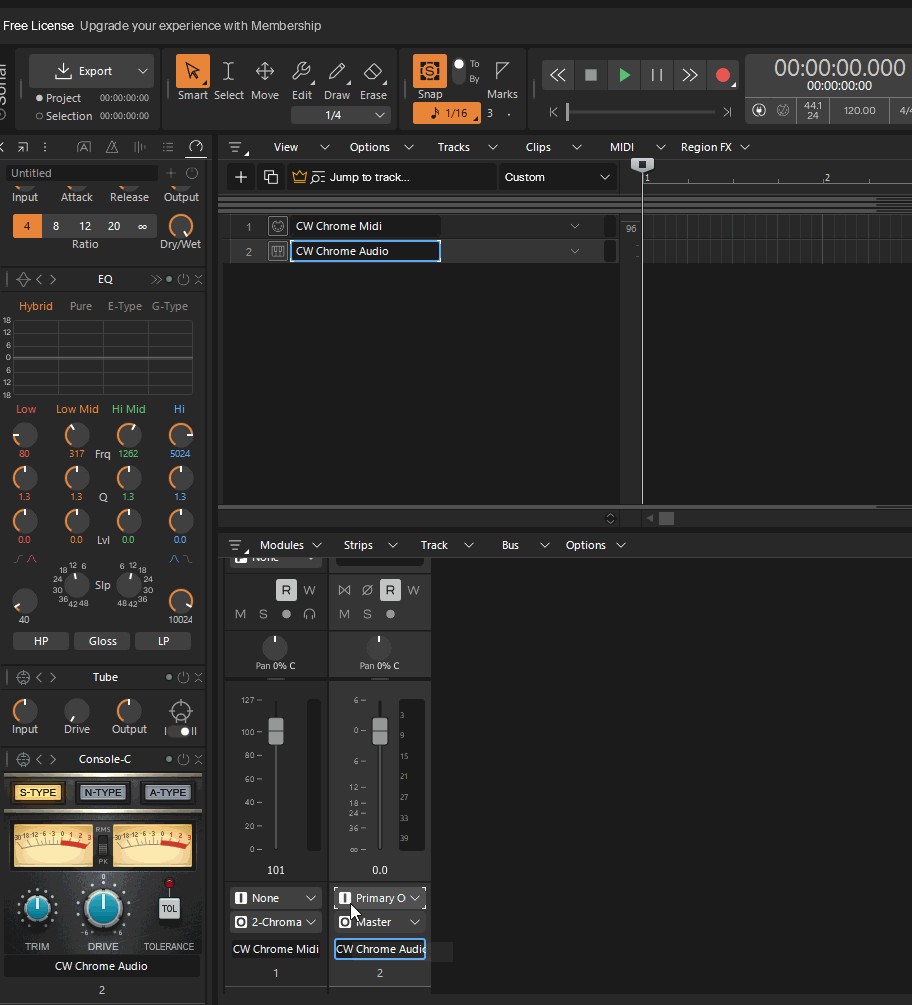Choose the Edit tool

[x=301, y=78]
